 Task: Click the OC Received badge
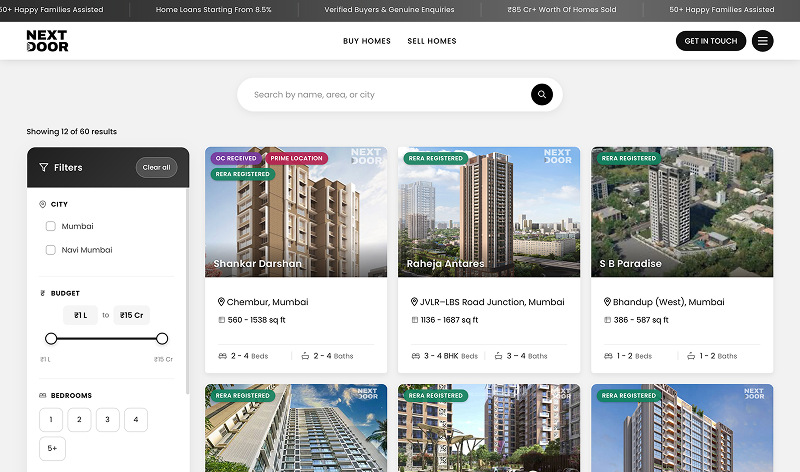[x=236, y=158]
